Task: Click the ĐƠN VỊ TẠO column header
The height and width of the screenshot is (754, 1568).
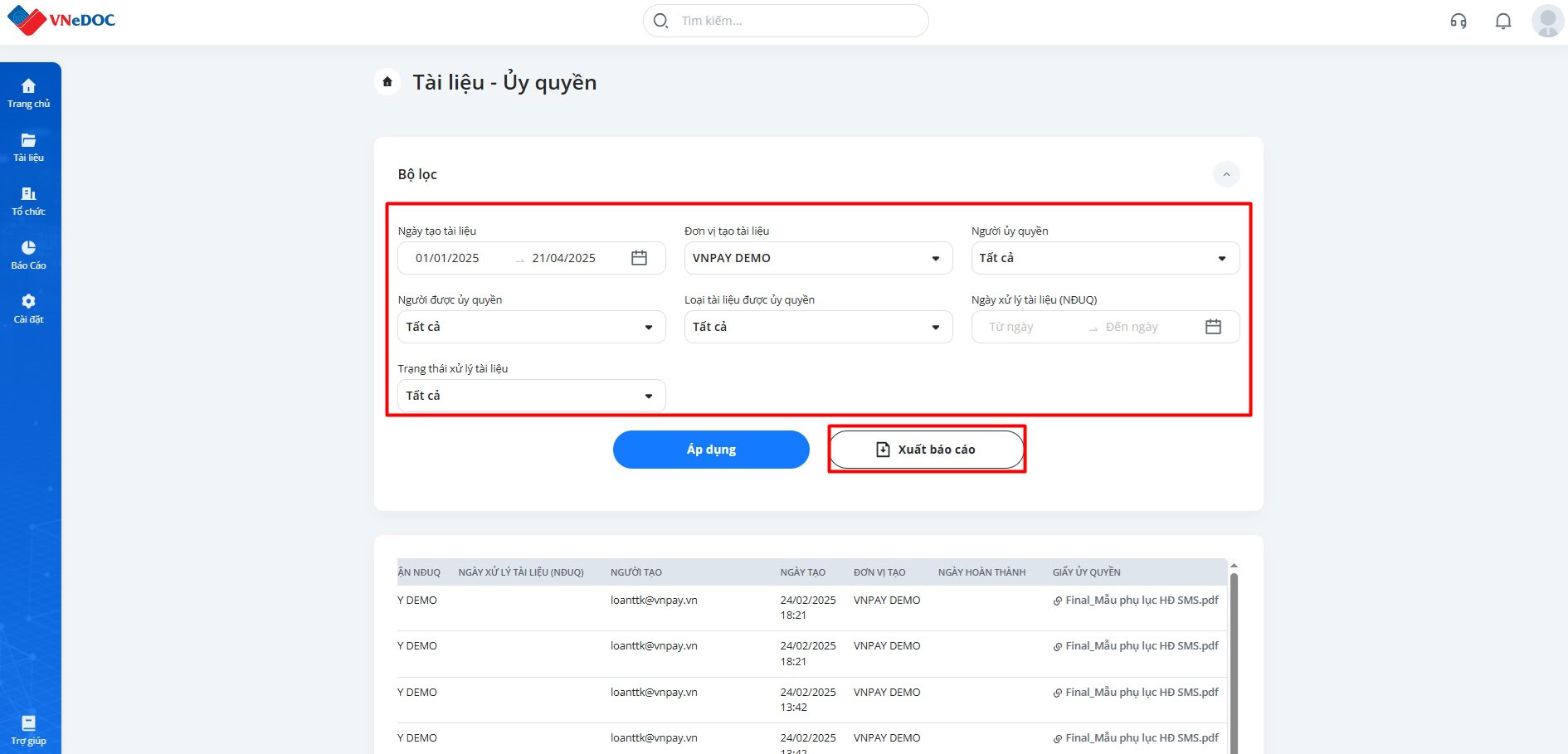Action: pos(879,572)
